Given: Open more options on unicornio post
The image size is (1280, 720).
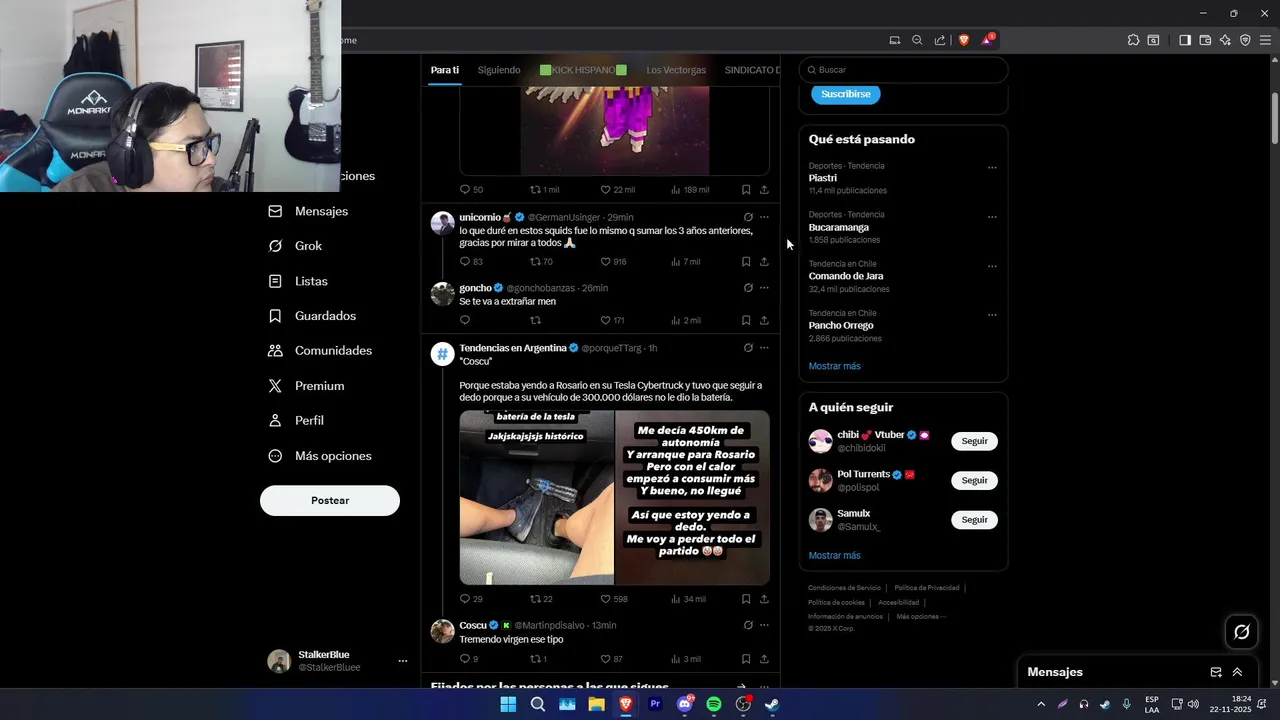Looking at the screenshot, I should [764, 217].
